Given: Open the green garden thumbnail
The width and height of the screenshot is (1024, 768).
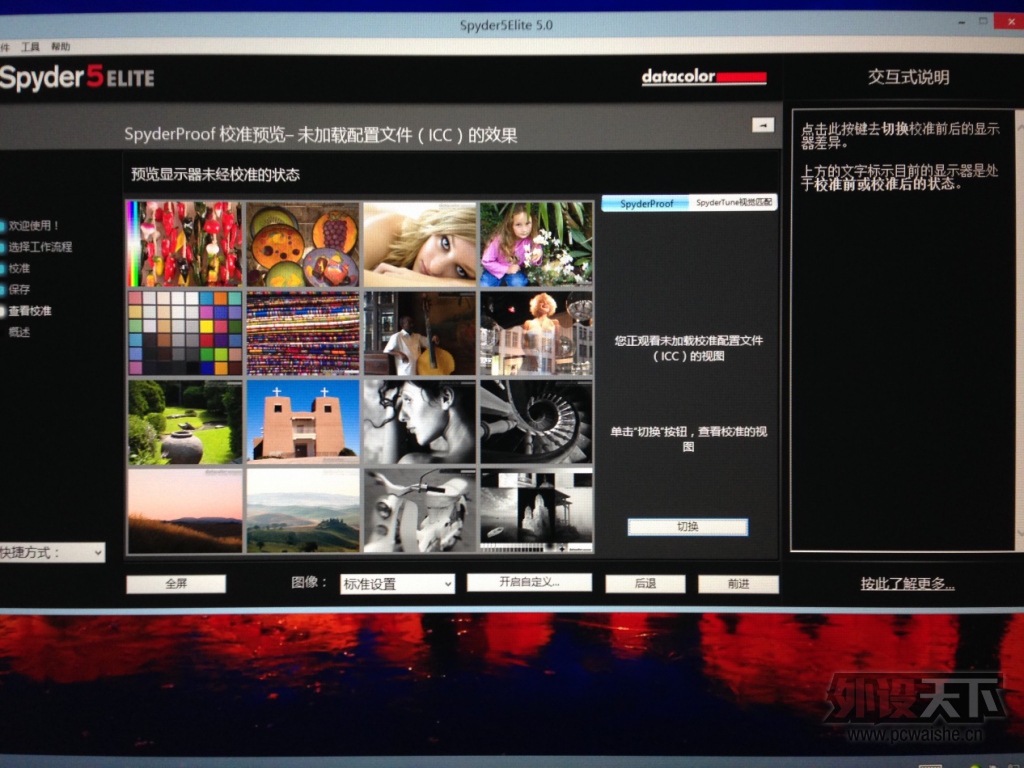Looking at the screenshot, I should 185,422.
